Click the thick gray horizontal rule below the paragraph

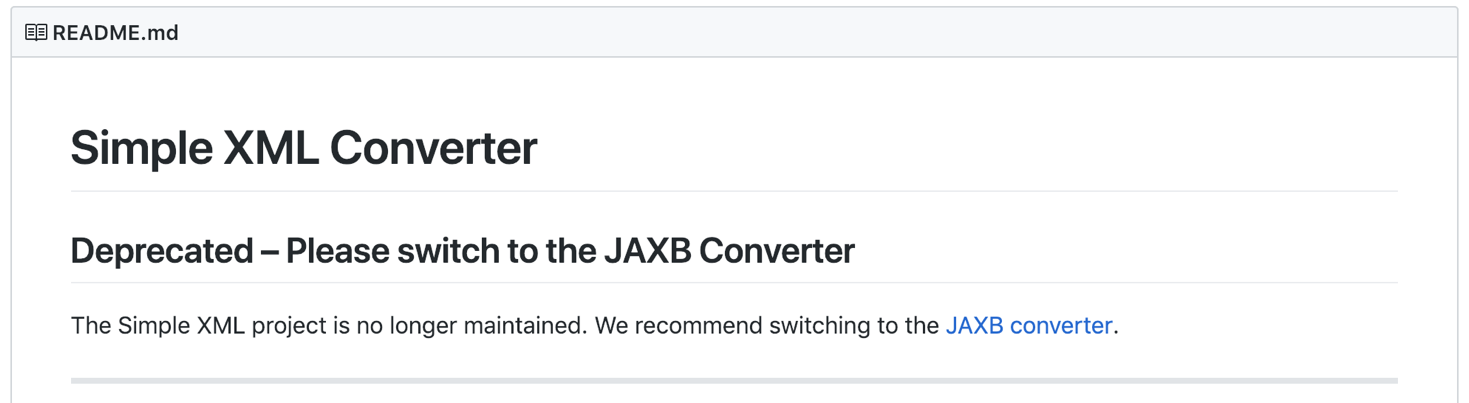coord(734,381)
